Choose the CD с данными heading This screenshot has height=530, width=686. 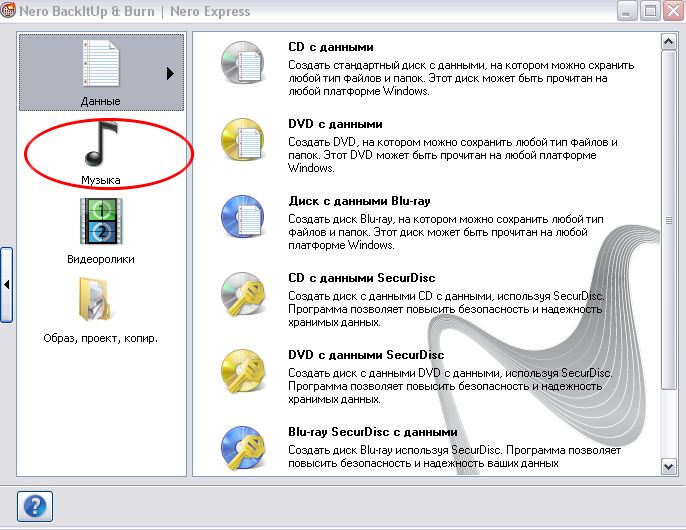coord(331,47)
